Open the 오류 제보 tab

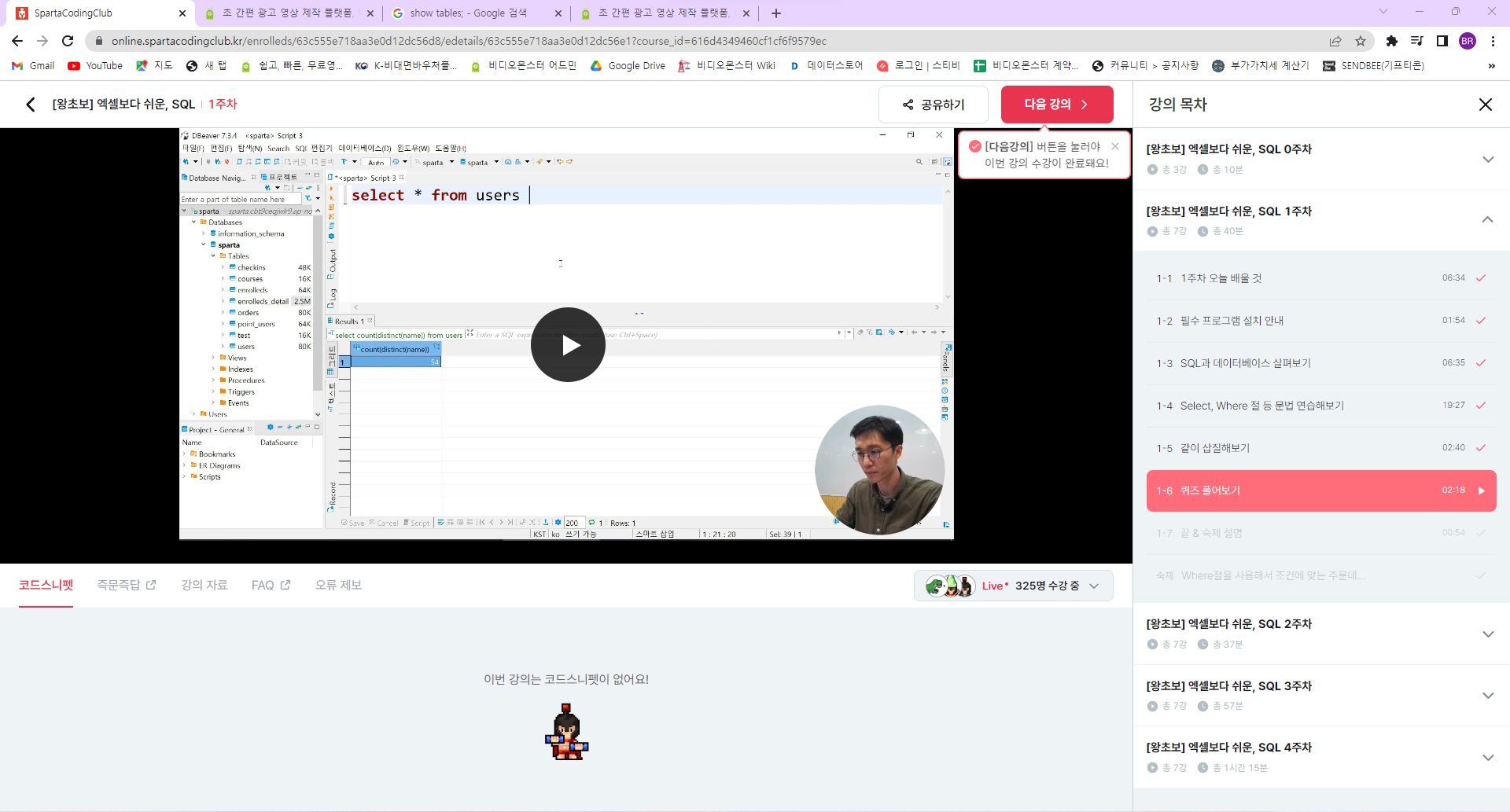[338, 585]
